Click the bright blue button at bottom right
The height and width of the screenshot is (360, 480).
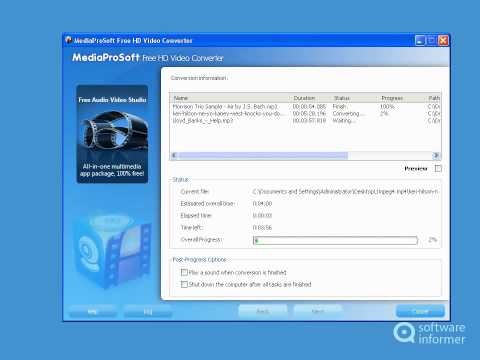click(420, 311)
